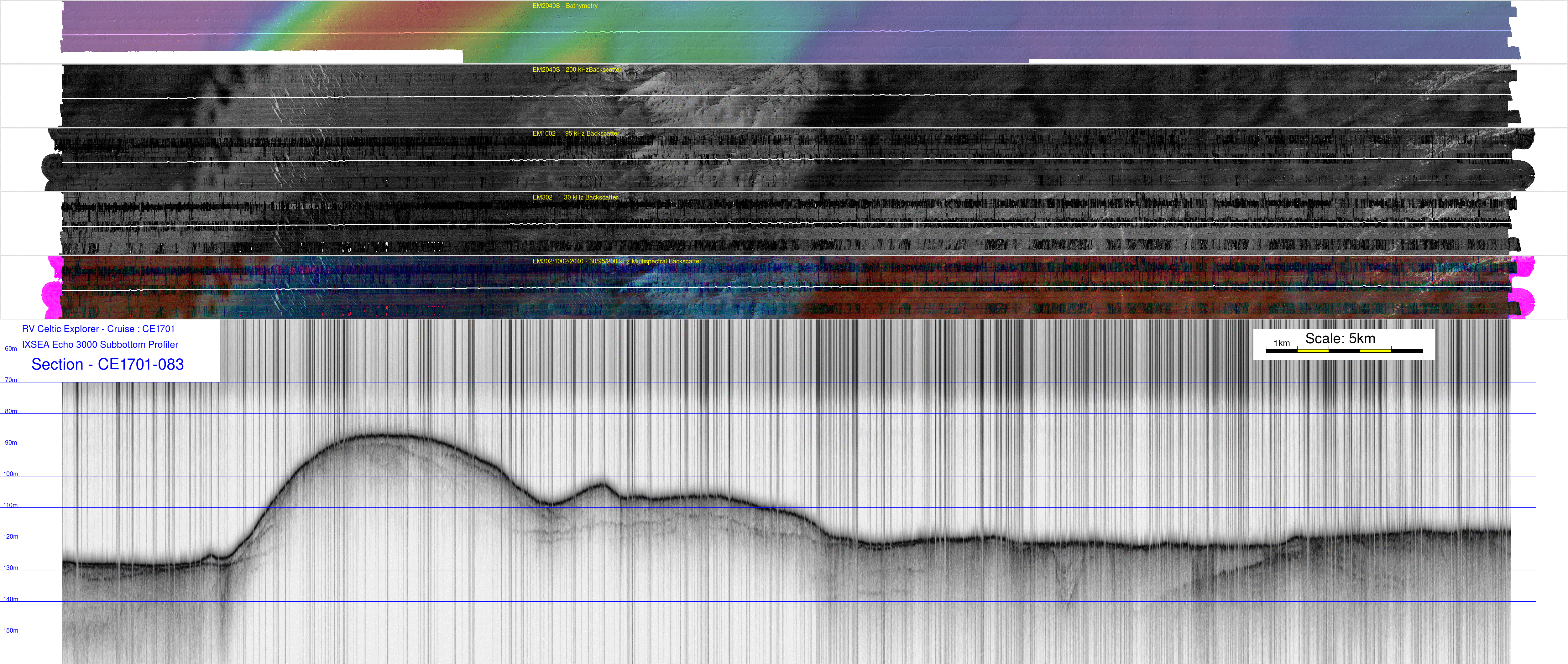Click the EM2040S 200 kHz Backscatter label
Image resolution: width=1568 pixels, height=664 pixels.
pyautogui.click(x=577, y=70)
